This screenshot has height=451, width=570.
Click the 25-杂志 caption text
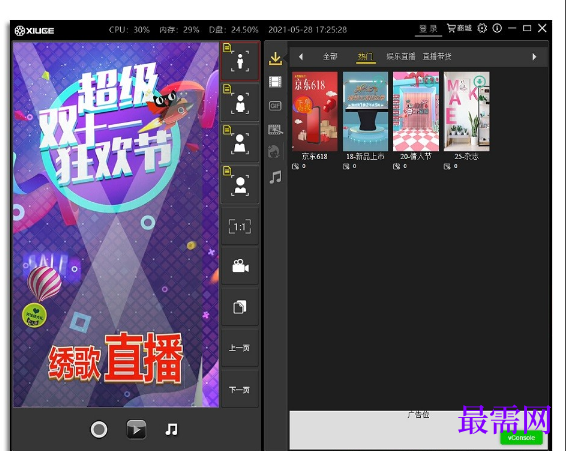tap(466, 157)
